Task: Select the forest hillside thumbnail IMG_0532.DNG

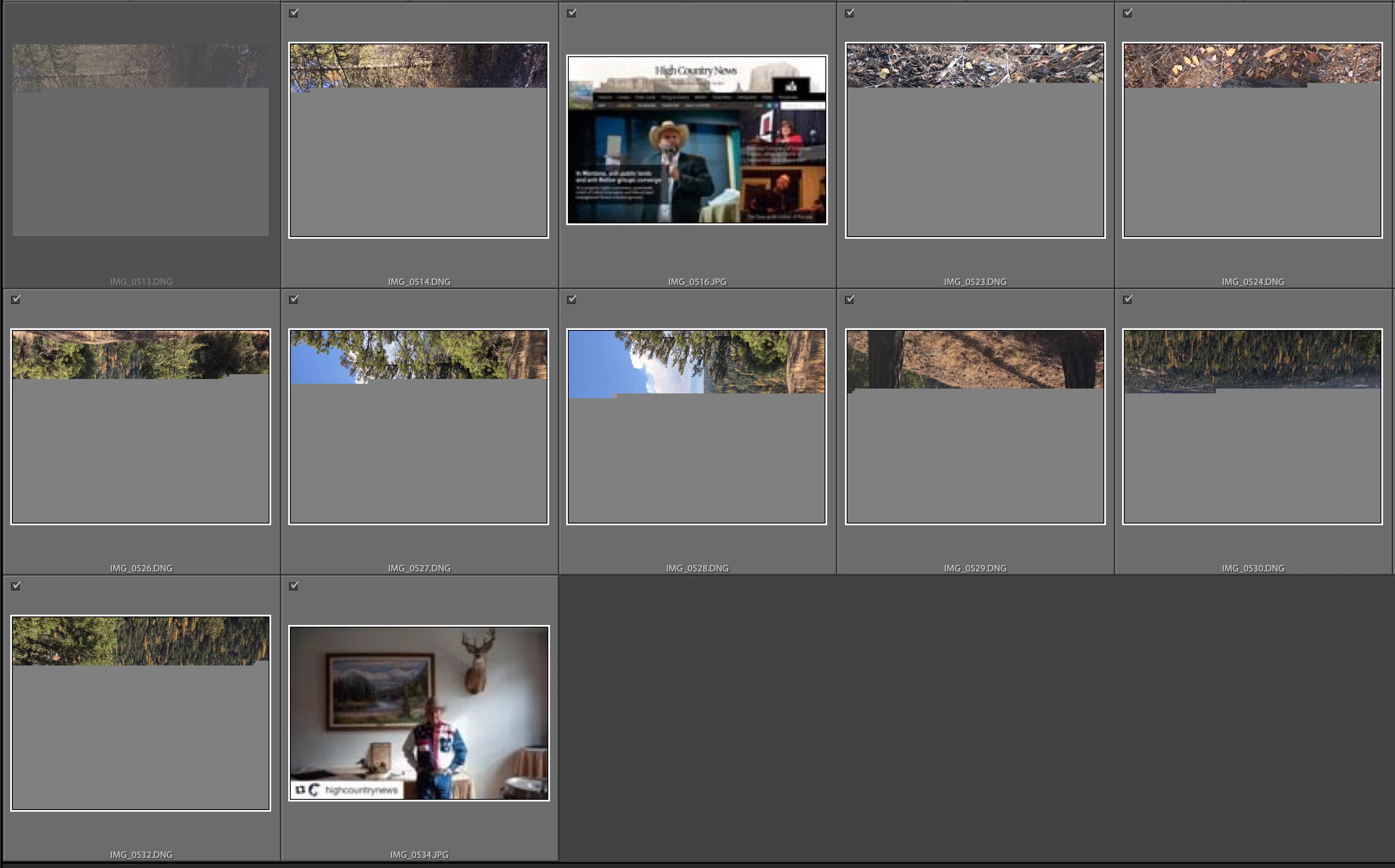Action: [141, 712]
